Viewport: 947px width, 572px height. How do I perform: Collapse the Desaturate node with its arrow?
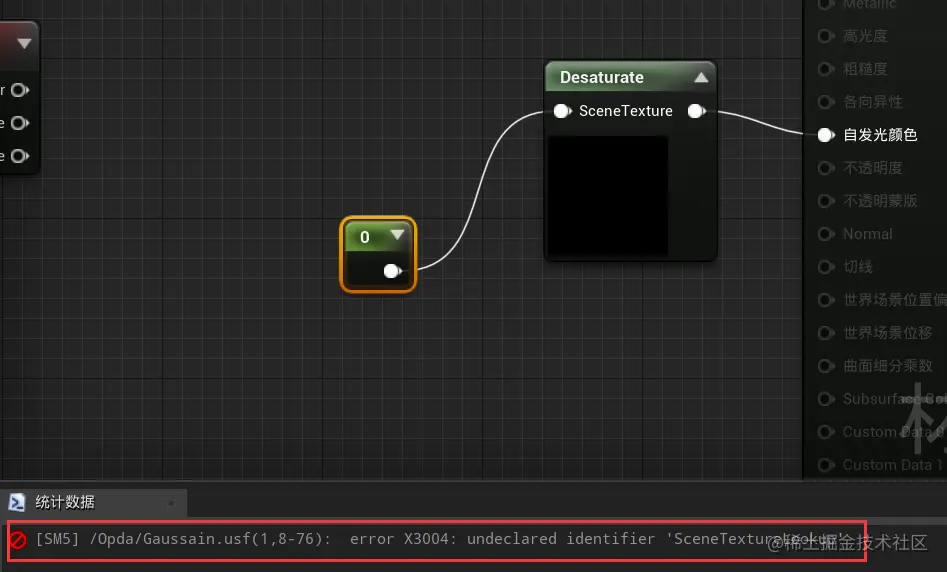(x=701, y=77)
